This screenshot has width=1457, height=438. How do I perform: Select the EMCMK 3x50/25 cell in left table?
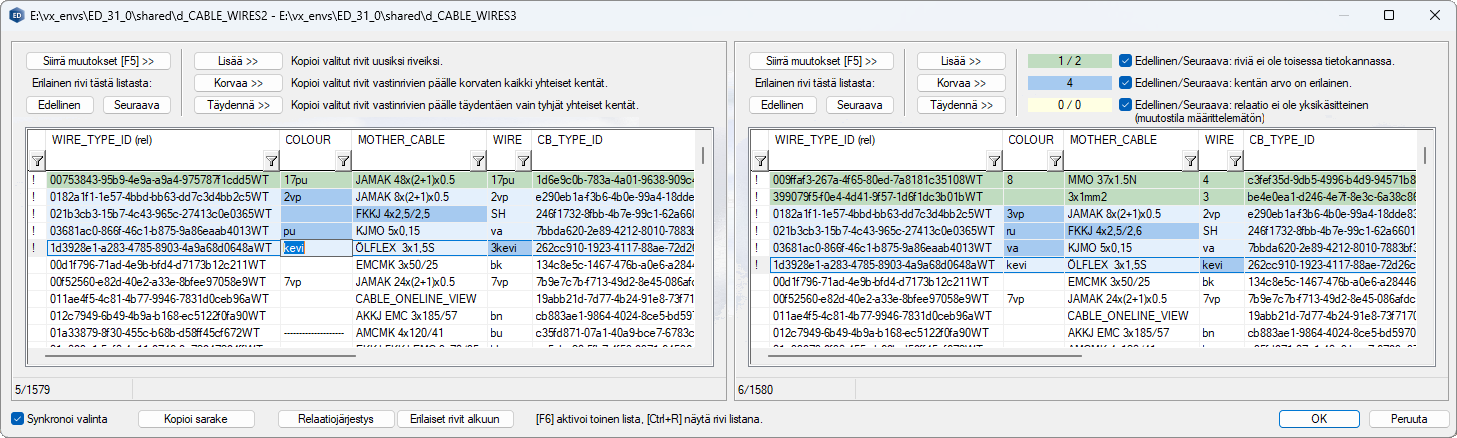395,265
